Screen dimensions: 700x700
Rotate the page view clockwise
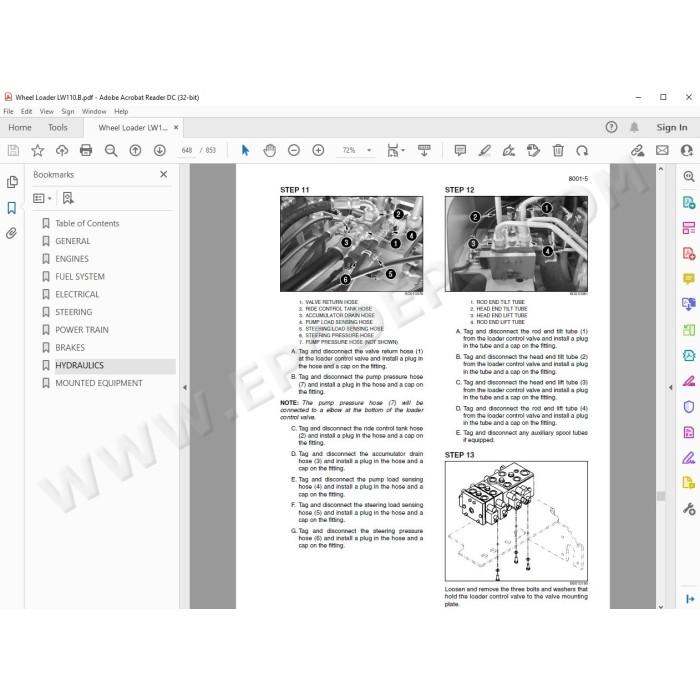(582, 150)
